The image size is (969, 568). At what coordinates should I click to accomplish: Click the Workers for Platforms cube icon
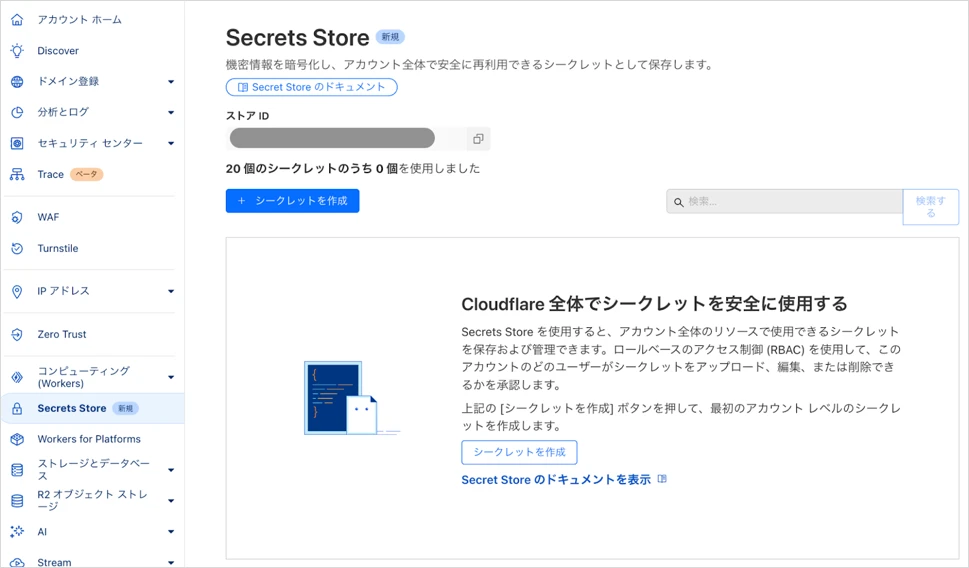pyautogui.click(x=17, y=439)
